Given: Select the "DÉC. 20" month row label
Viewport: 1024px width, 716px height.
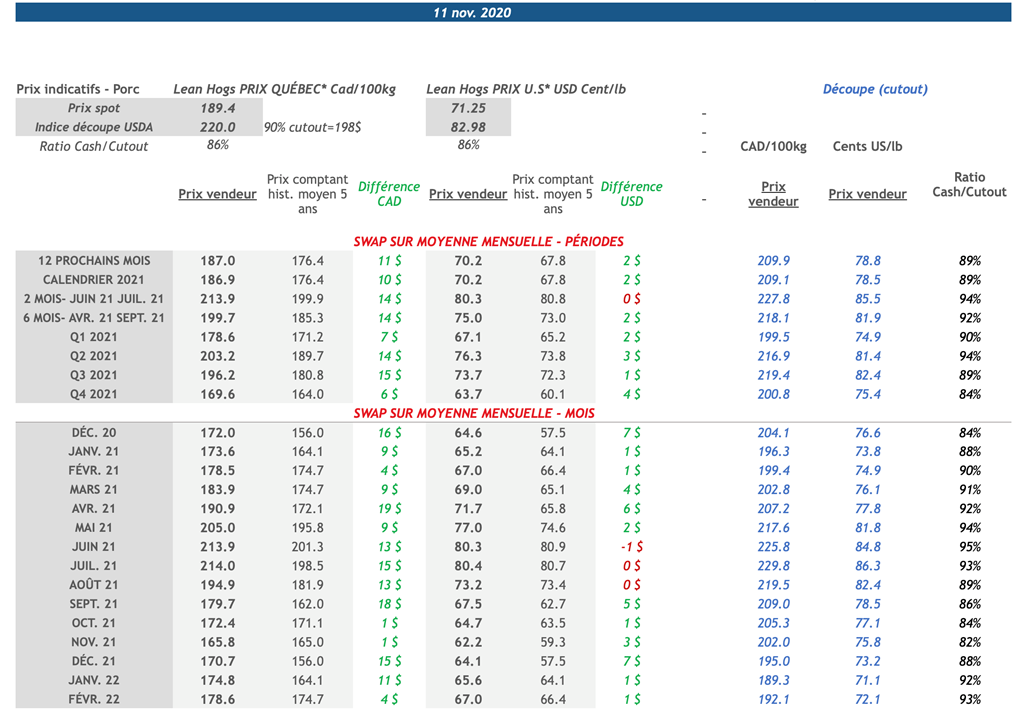Looking at the screenshot, I should (x=93, y=433).
